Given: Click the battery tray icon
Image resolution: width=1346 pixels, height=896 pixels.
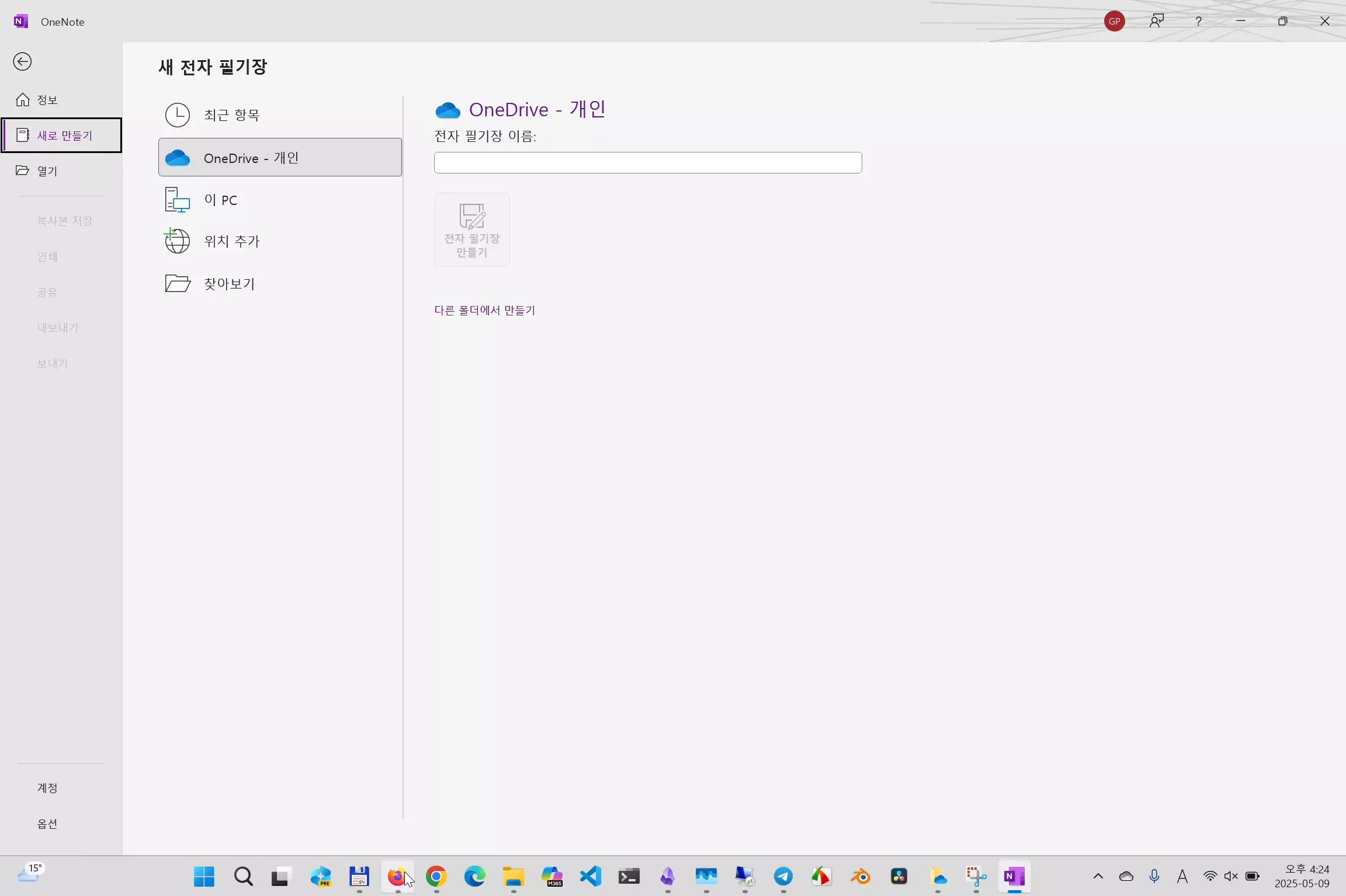Looking at the screenshot, I should [1253, 876].
